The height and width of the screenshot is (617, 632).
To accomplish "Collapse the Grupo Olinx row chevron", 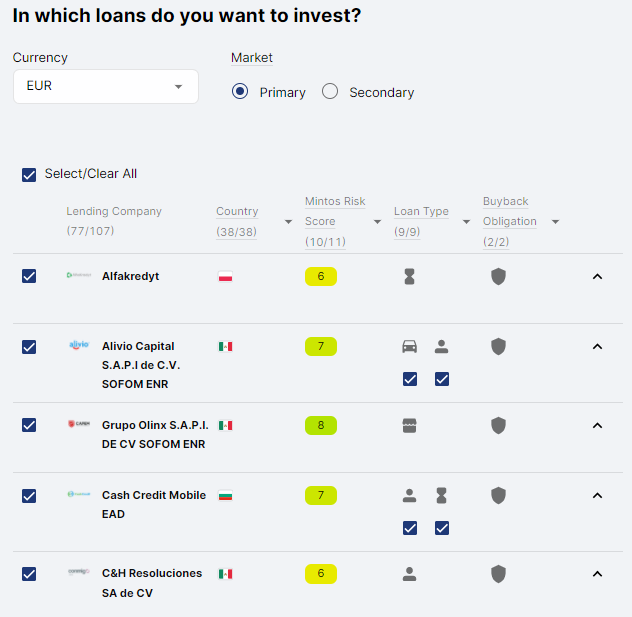I will tap(598, 425).
